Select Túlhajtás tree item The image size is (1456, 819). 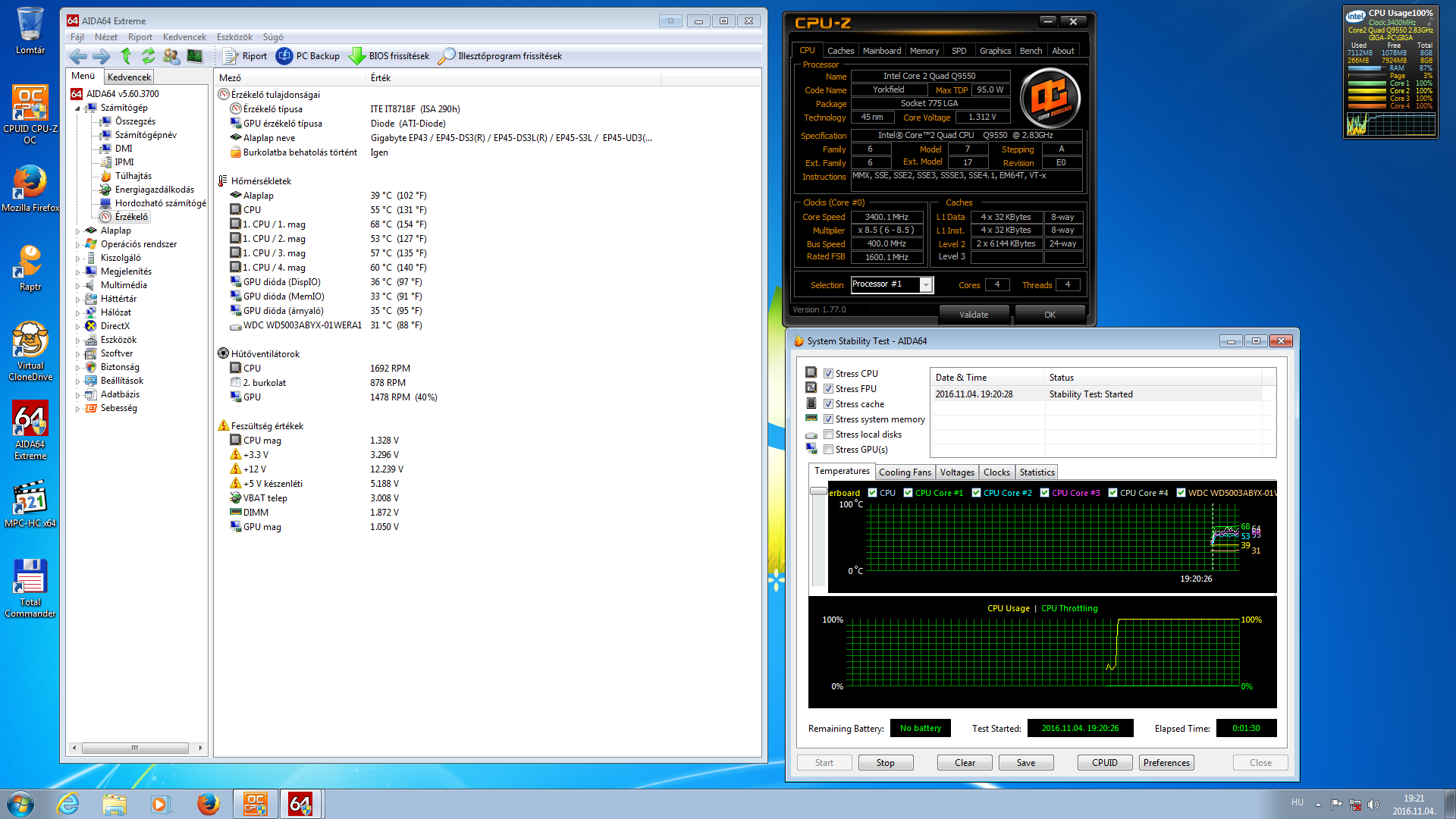(x=133, y=176)
